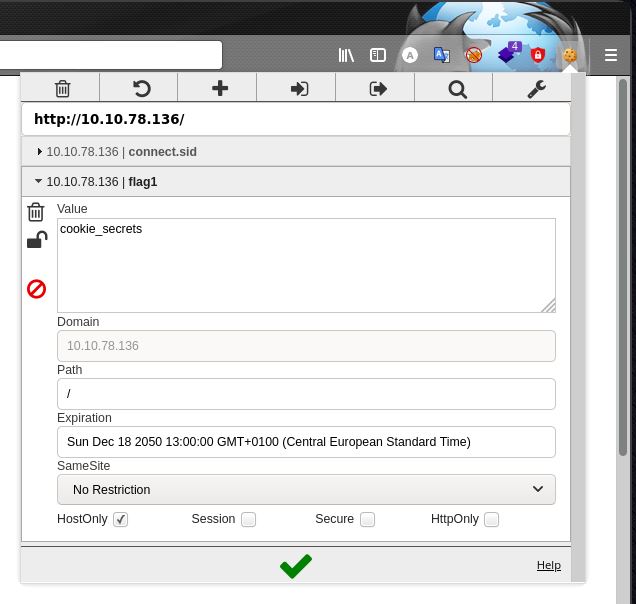Open the blue extension with badge 4
The height and width of the screenshot is (604, 636).
pos(509,52)
